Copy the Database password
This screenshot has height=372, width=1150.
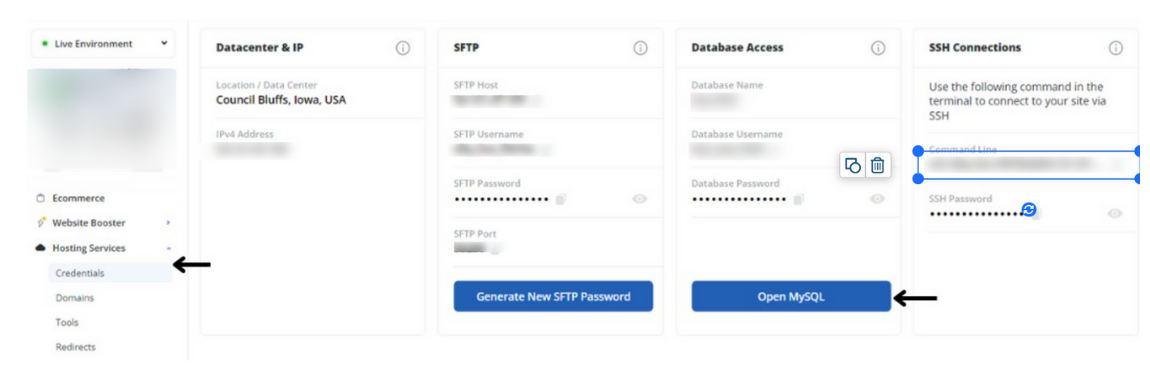pos(799,199)
